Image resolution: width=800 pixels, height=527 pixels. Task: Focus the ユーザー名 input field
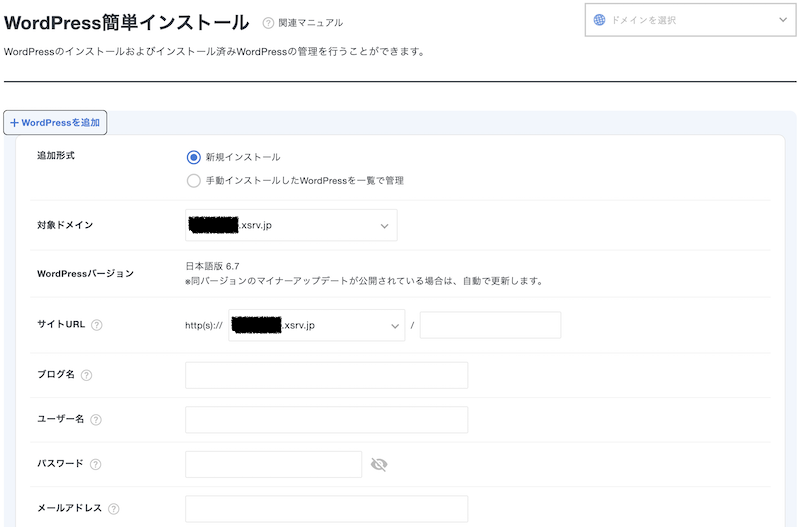click(327, 419)
